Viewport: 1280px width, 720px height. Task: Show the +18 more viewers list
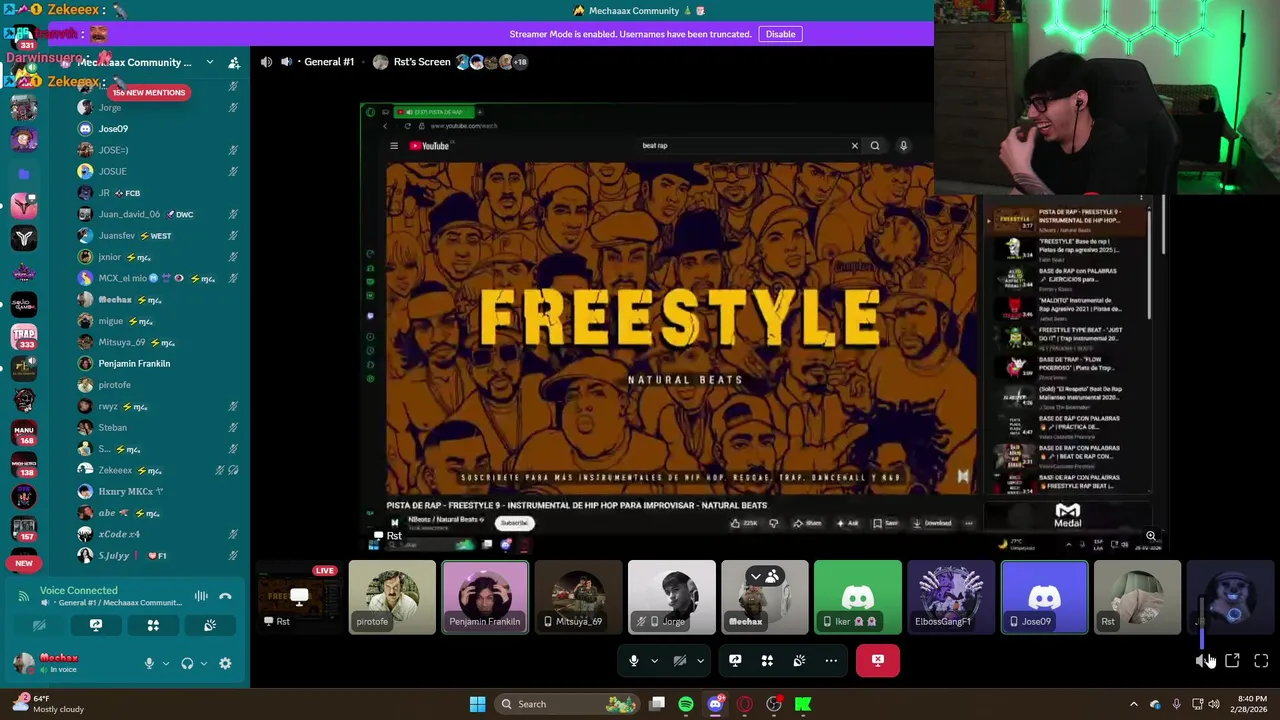pyautogui.click(x=519, y=62)
